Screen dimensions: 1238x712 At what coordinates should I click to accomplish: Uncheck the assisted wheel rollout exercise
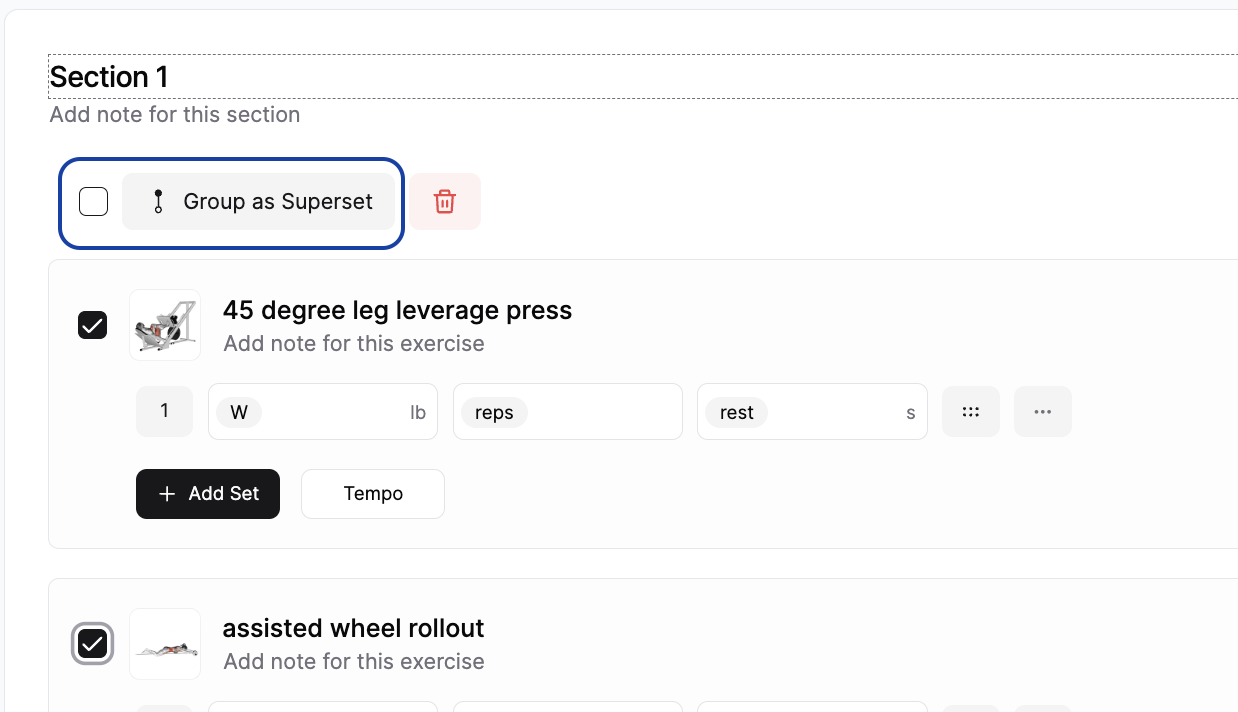click(92, 644)
